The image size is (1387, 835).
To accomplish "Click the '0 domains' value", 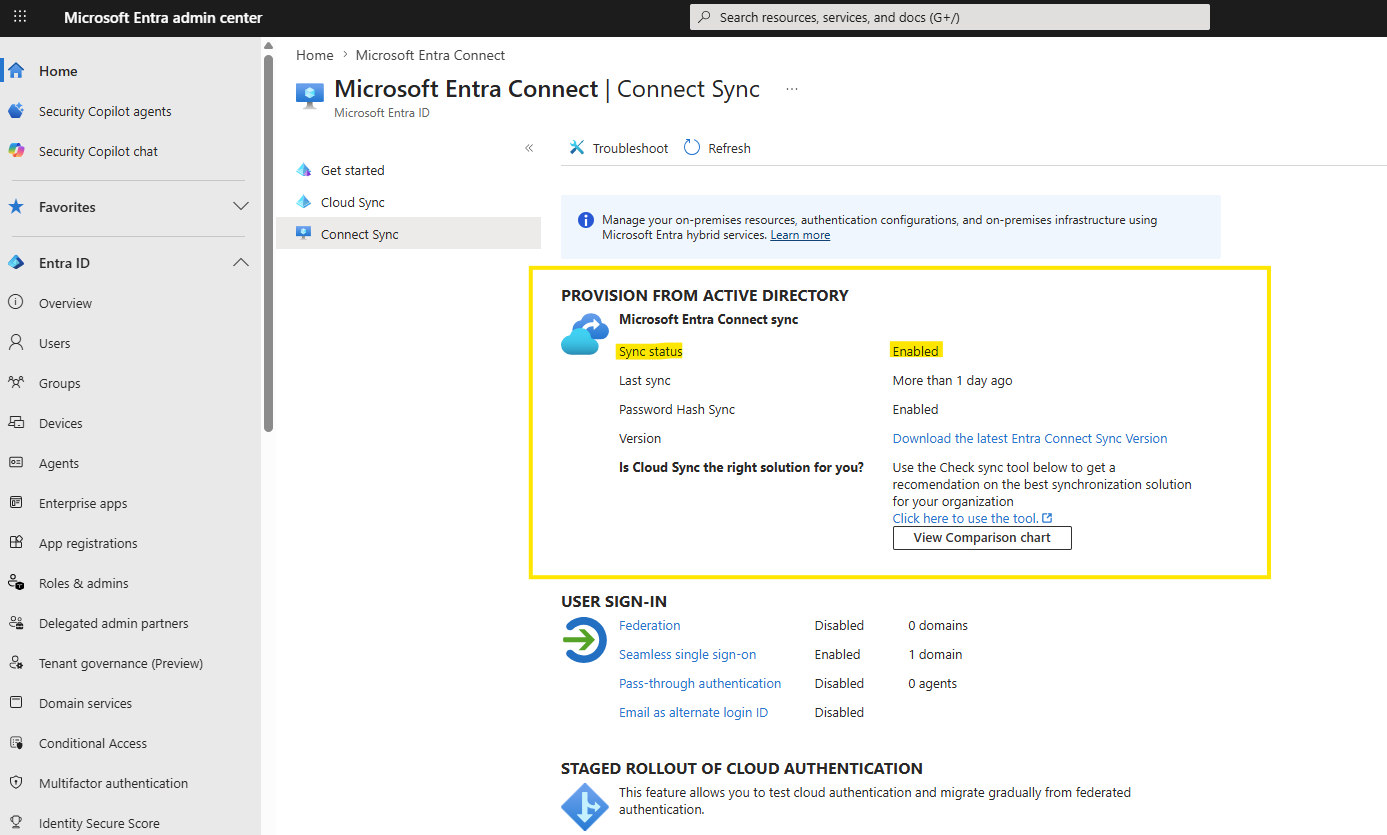I will click(x=938, y=625).
